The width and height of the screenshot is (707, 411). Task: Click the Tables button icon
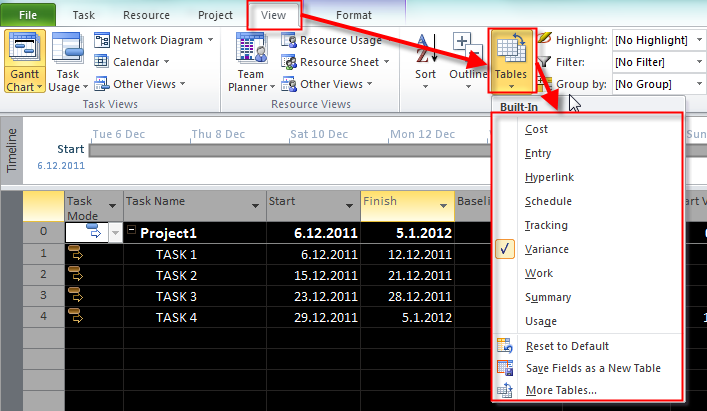[510, 50]
